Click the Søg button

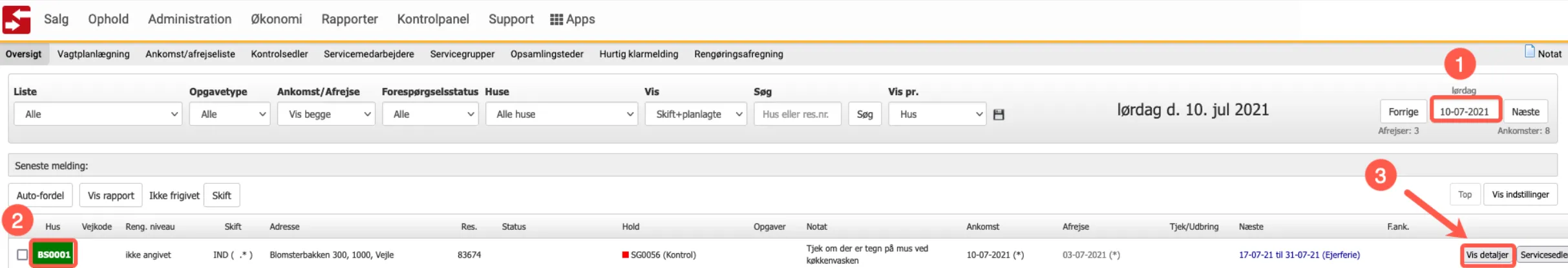[x=865, y=114]
